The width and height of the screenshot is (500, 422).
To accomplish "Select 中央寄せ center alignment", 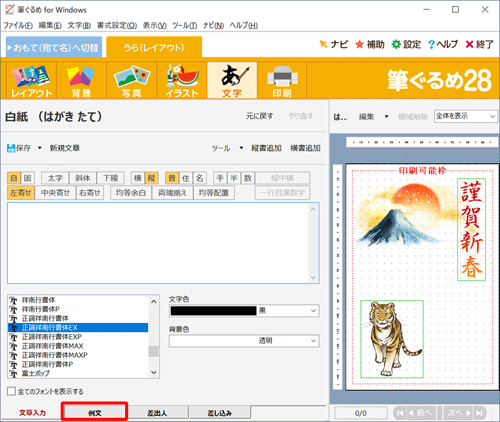I will coord(55,193).
